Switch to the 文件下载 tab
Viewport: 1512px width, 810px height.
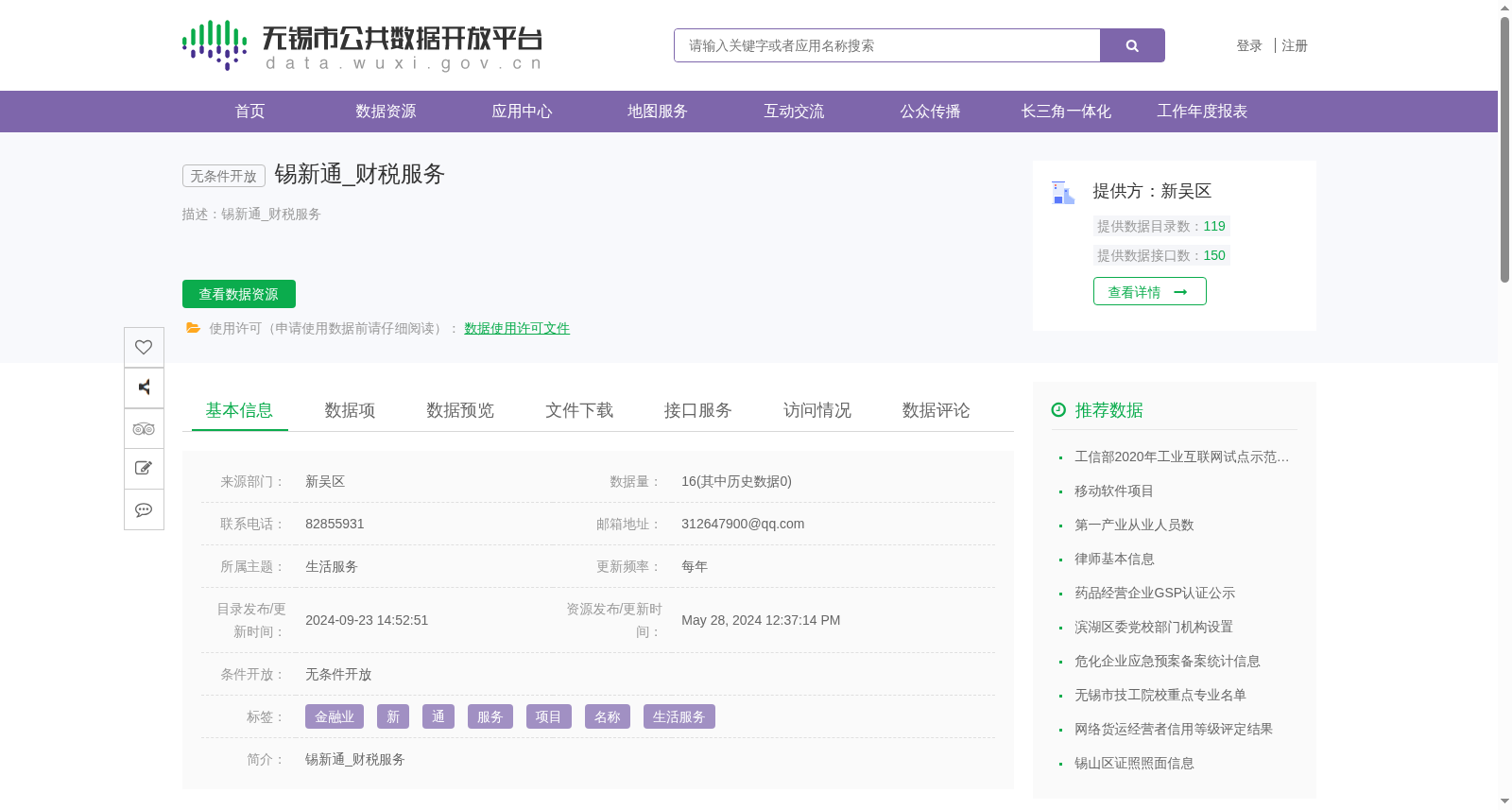pos(579,410)
